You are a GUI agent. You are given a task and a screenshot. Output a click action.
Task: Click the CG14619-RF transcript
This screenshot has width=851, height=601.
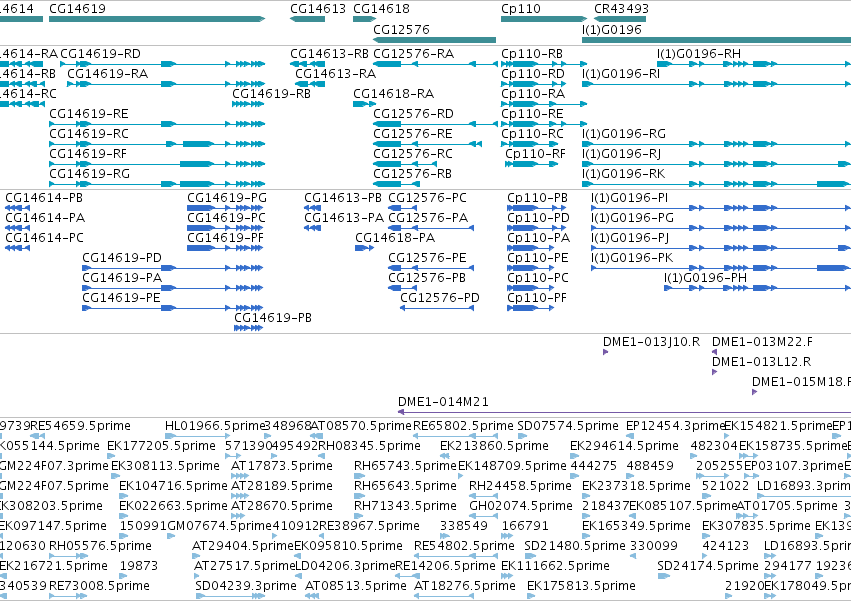[x=157, y=164]
